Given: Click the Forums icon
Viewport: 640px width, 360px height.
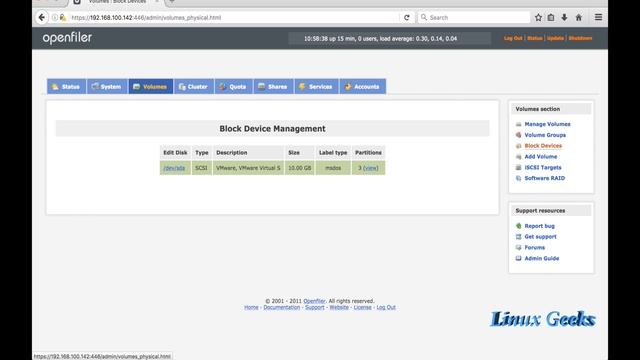Looking at the screenshot, I should click(518, 247).
